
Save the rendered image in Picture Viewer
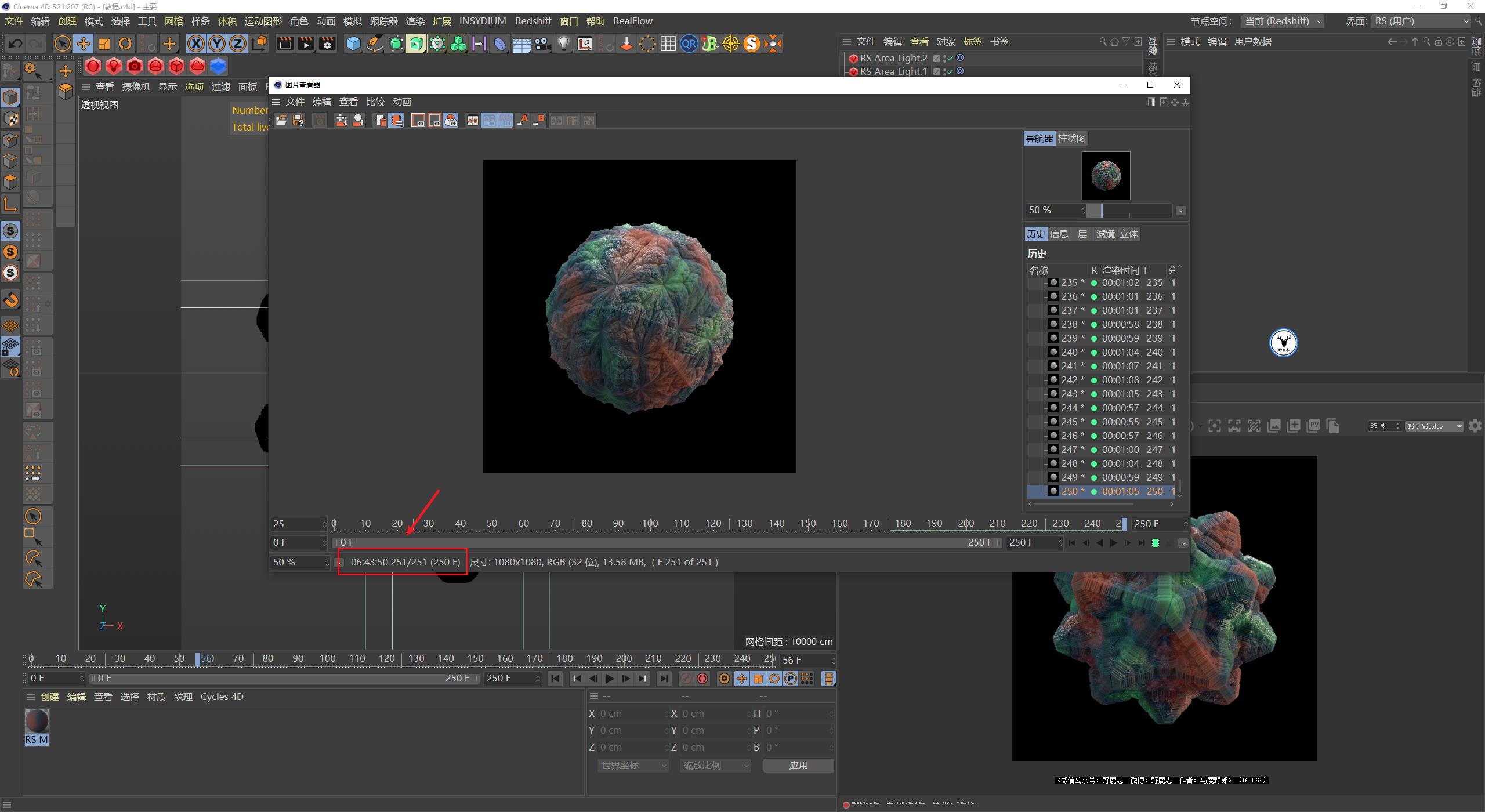(x=298, y=120)
